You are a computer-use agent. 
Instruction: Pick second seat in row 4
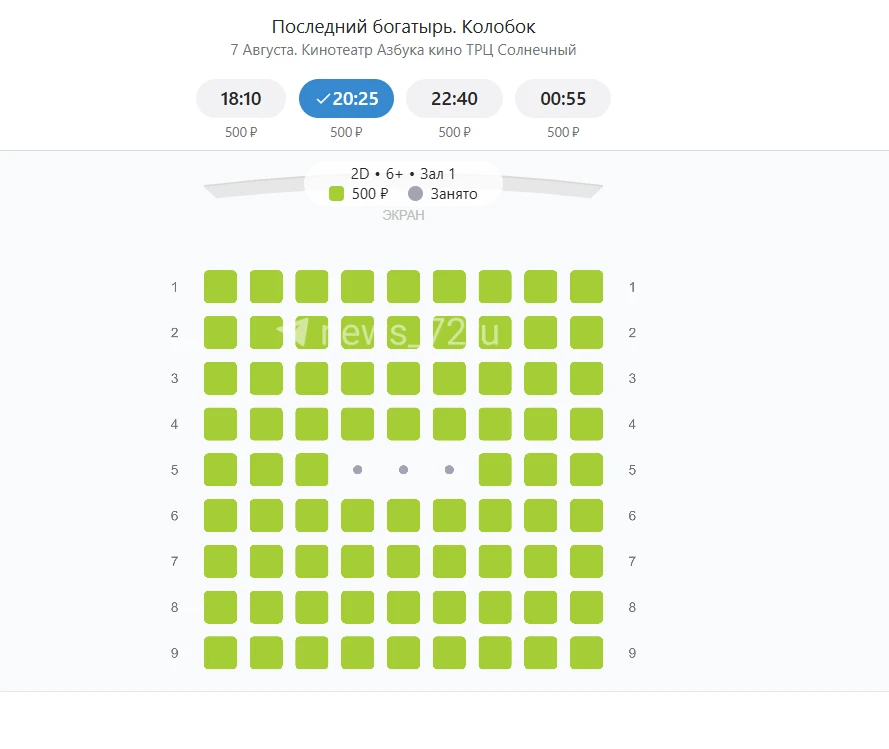[x=266, y=424]
